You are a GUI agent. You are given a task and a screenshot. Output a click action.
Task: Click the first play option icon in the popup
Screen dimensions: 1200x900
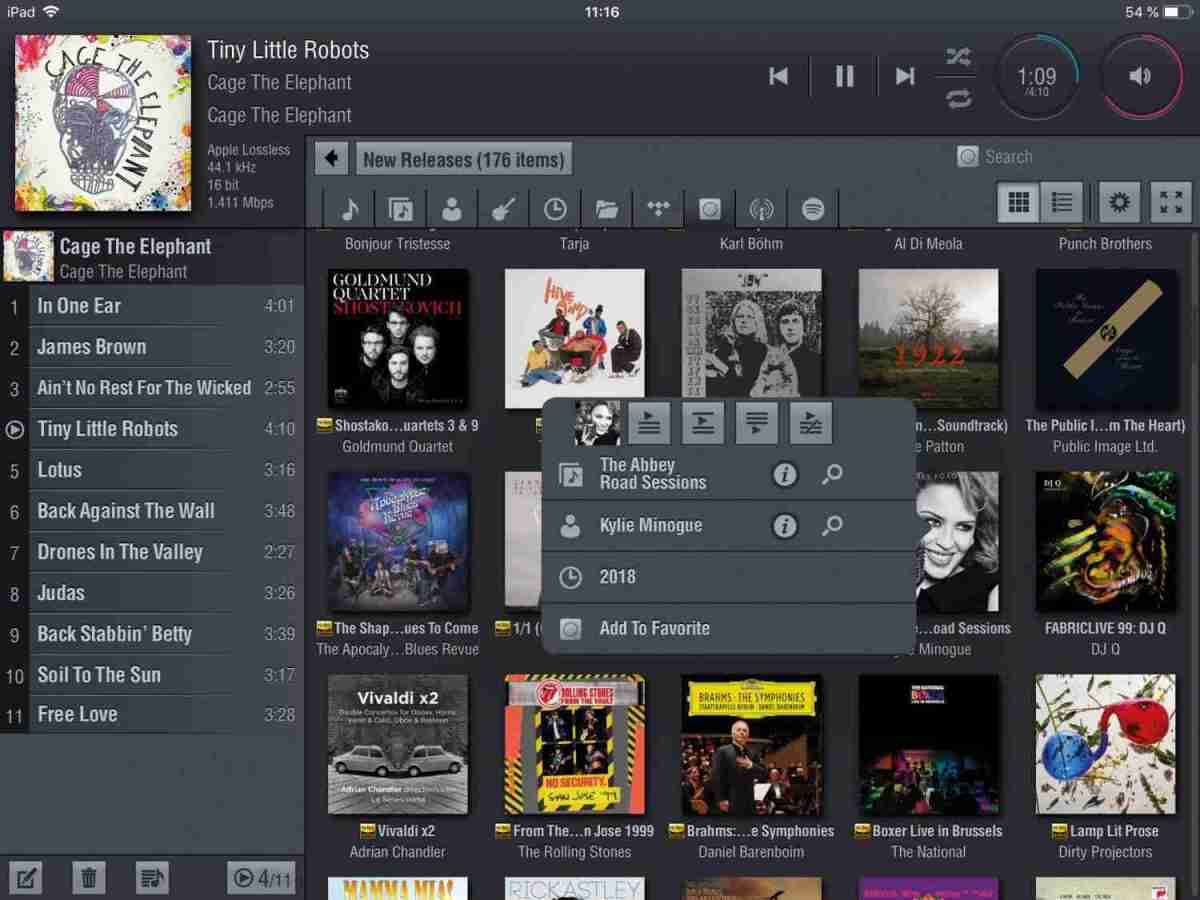point(649,423)
